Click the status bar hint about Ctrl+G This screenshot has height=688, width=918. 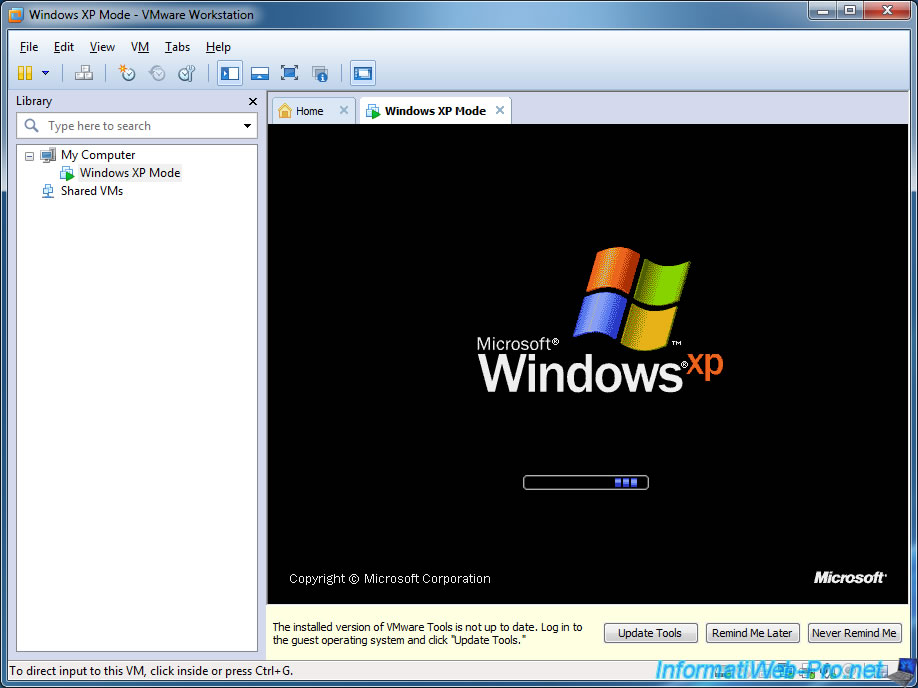pyautogui.click(x=151, y=670)
